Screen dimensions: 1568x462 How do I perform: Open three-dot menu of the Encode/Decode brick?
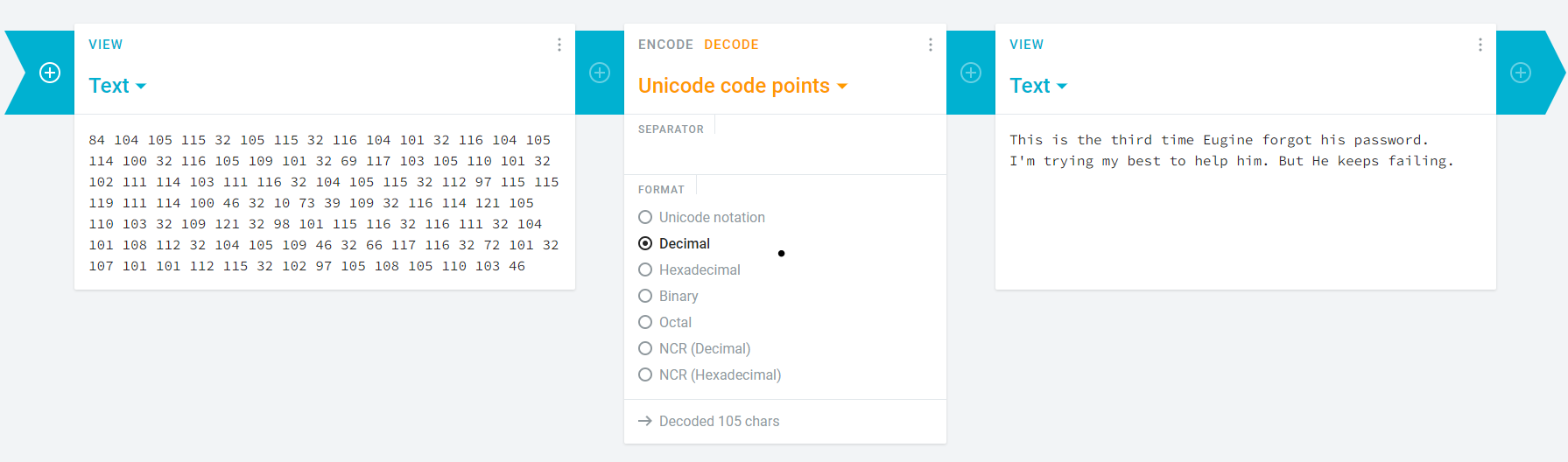931,45
